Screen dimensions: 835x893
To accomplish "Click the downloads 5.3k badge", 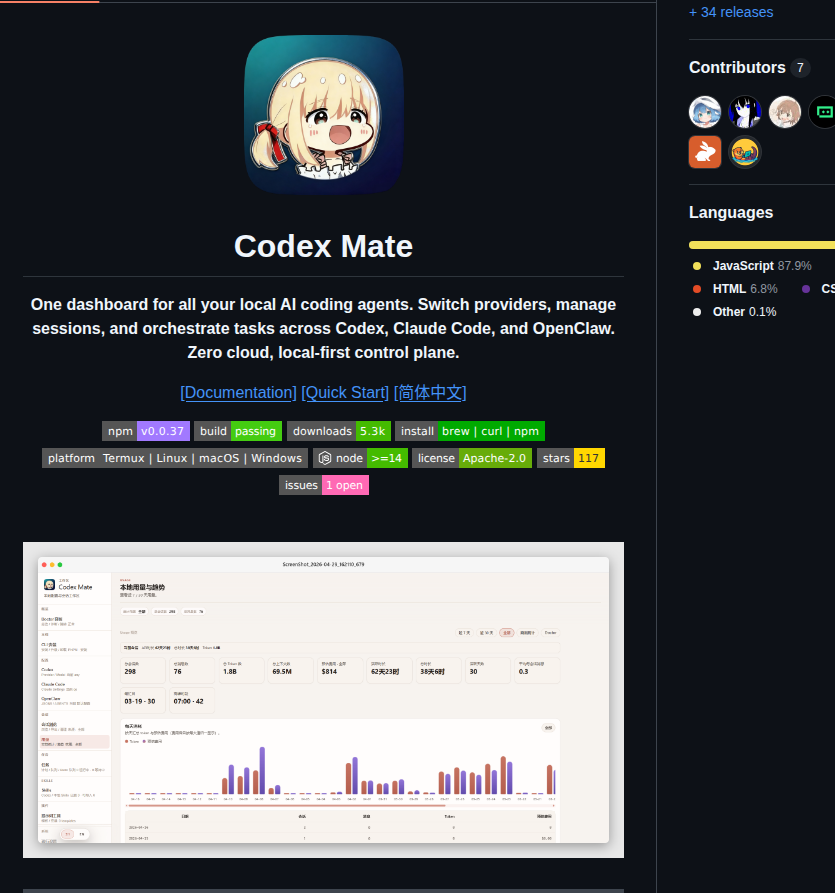I will pyautogui.click(x=339, y=431).
